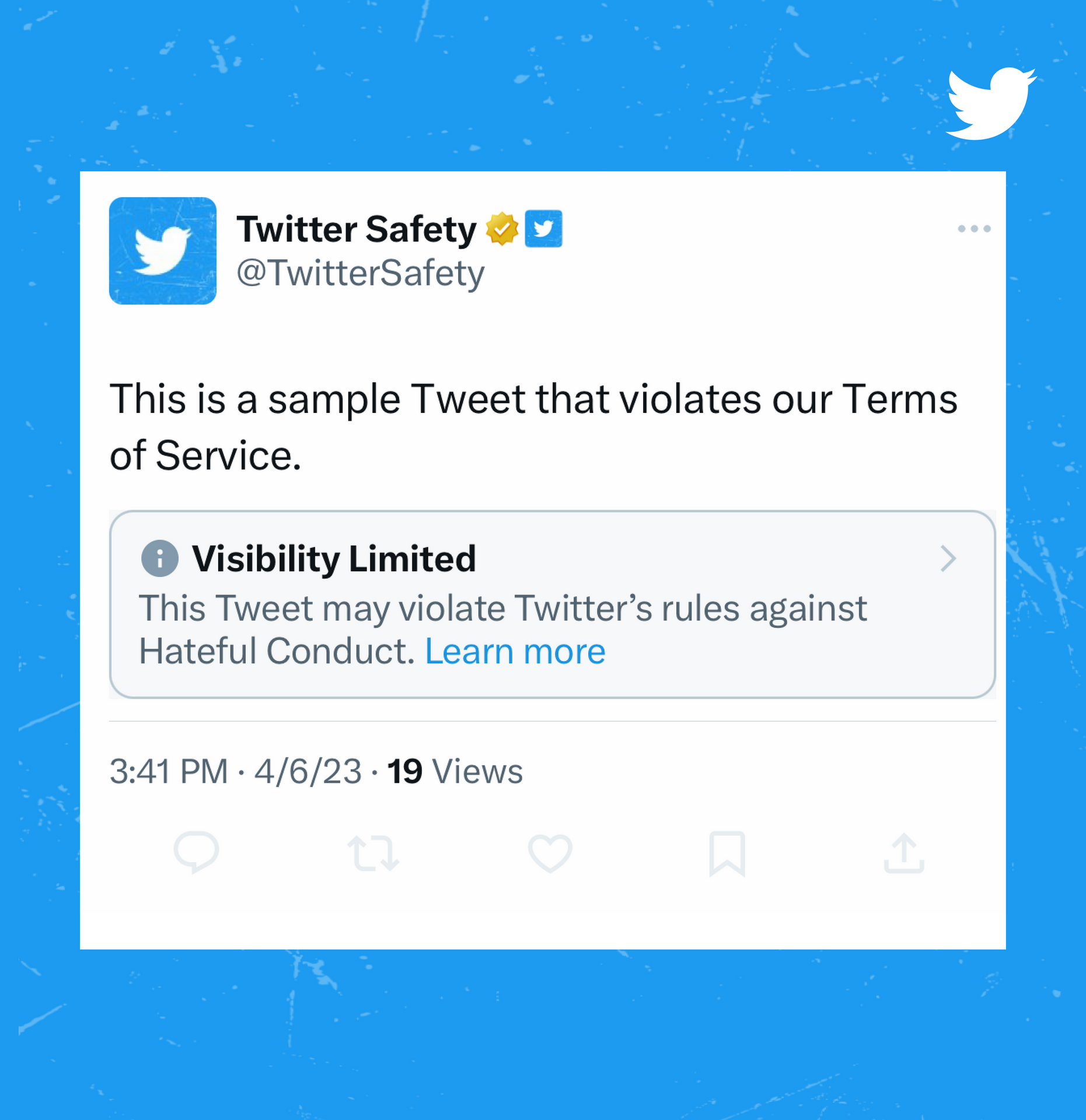Expand the Visibility Limited notice chevron
The height and width of the screenshot is (1120, 1086).
pyautogui.click(x=949, y=559)
